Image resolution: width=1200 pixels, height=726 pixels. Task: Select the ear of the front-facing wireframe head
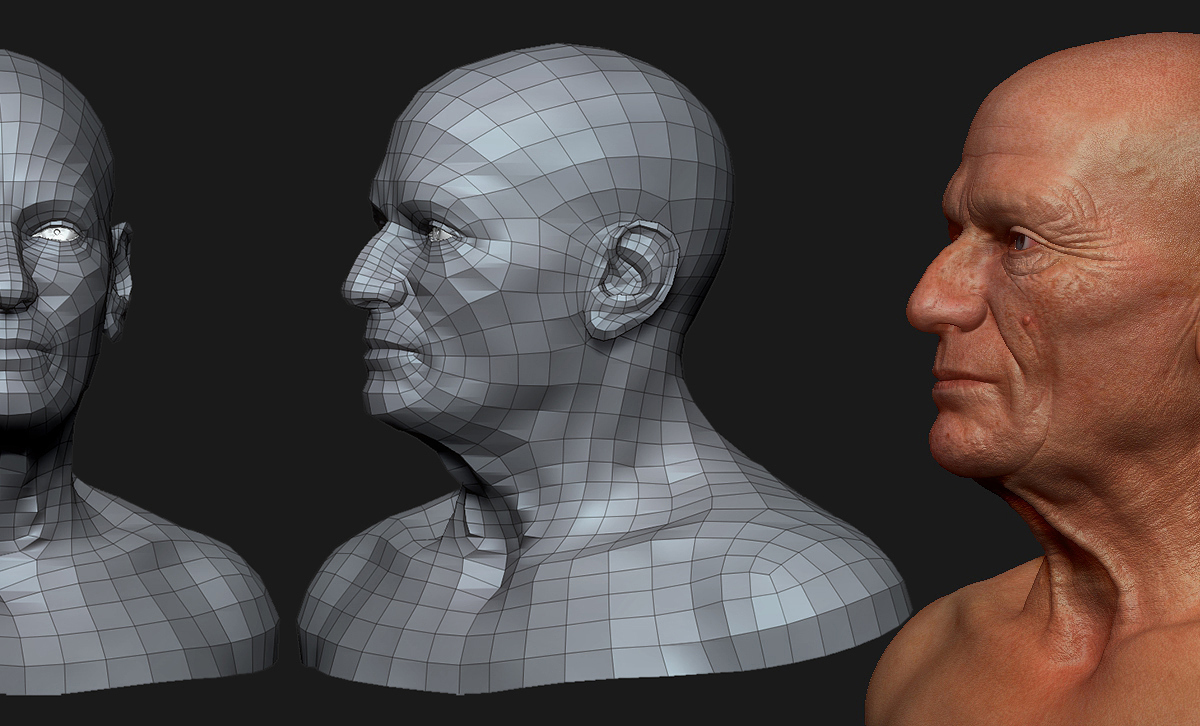121,277
